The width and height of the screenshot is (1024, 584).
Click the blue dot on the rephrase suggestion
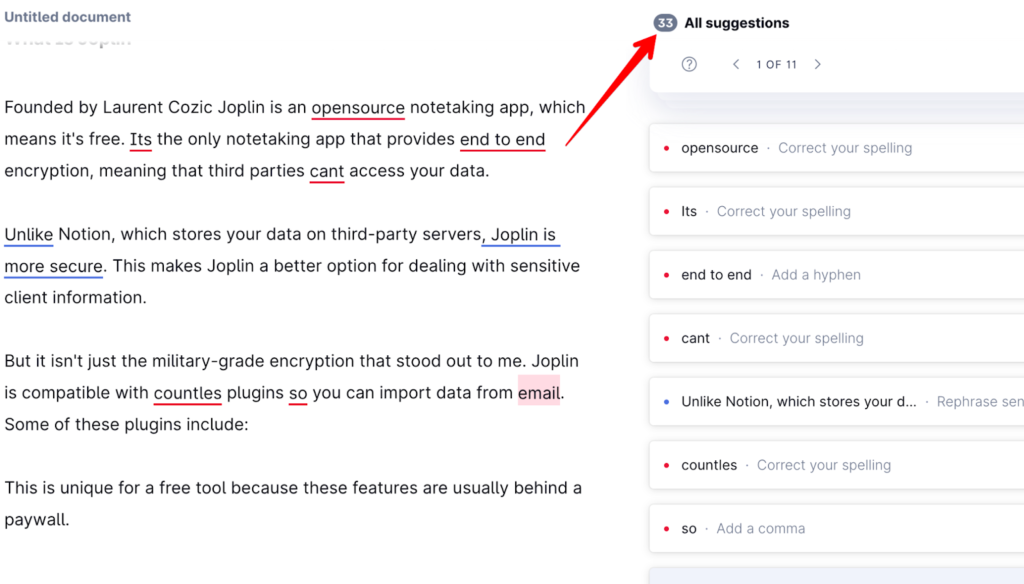click(x=666, y=401)
